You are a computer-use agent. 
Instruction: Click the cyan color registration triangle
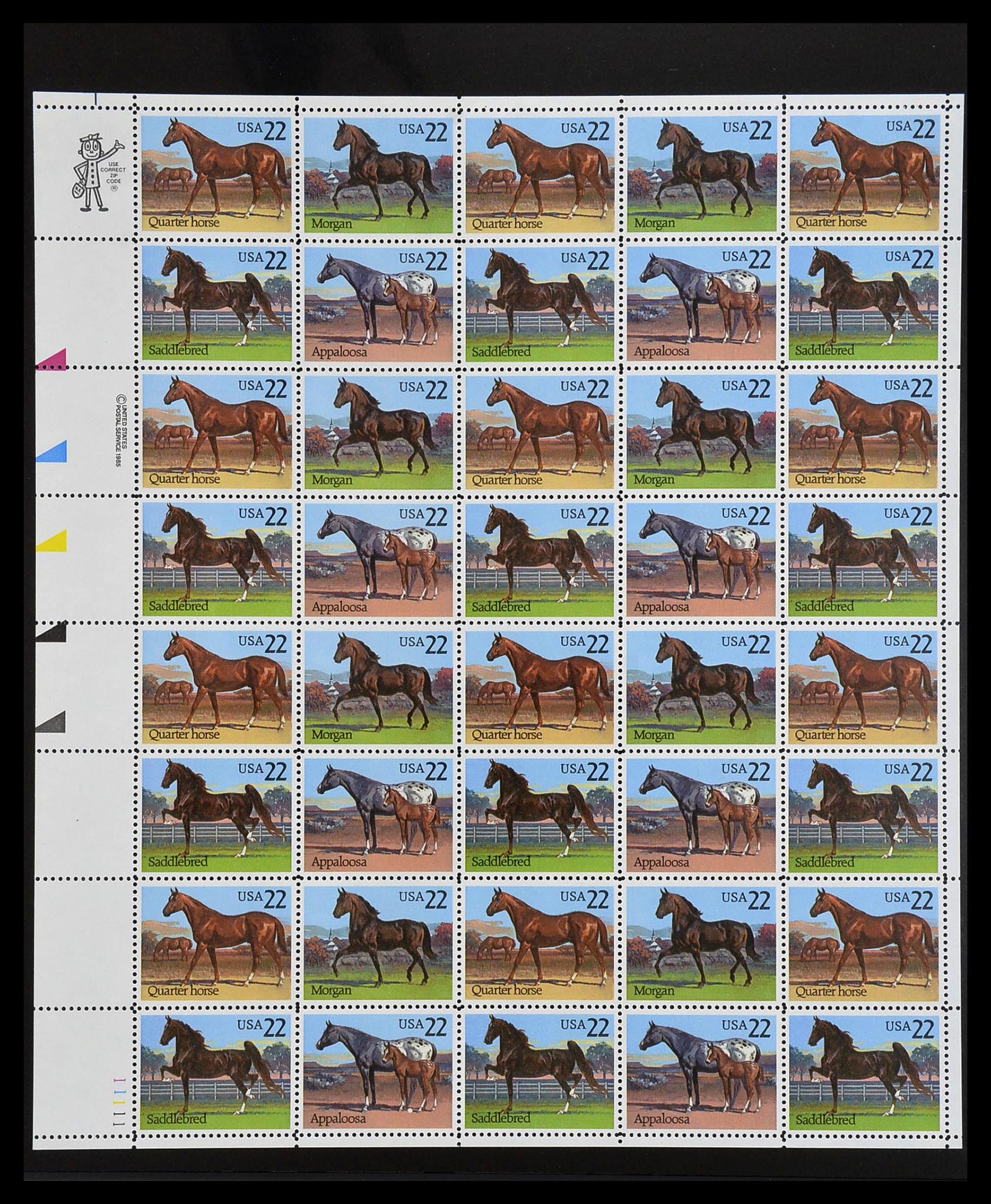tap(52, 451)
